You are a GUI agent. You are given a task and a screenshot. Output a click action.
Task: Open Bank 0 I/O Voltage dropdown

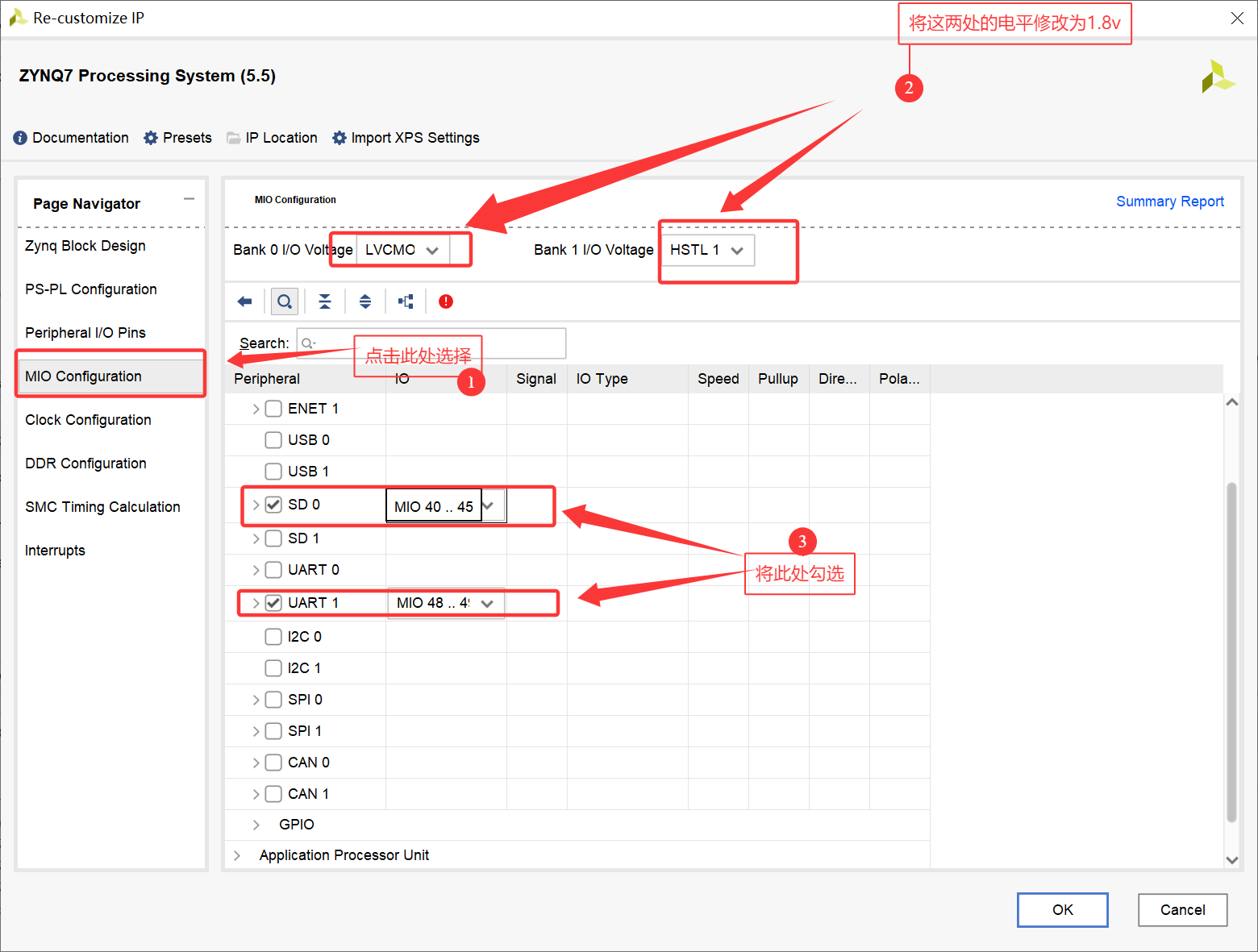point(402,250)
